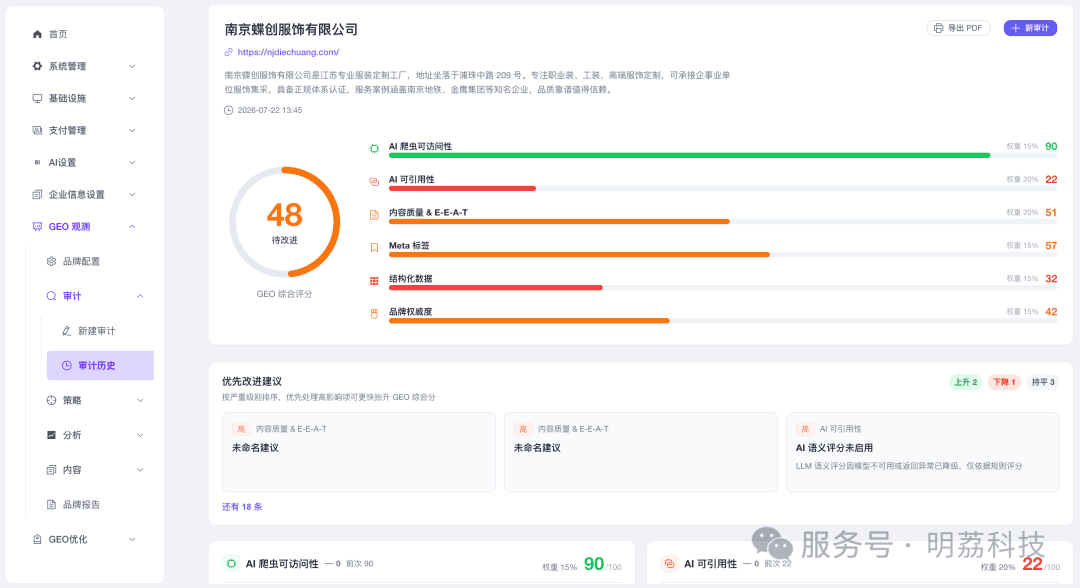Click the GEO 观测 sidebar icon
This screenshot has width=1080, height=588.
[x=37, y=227]
